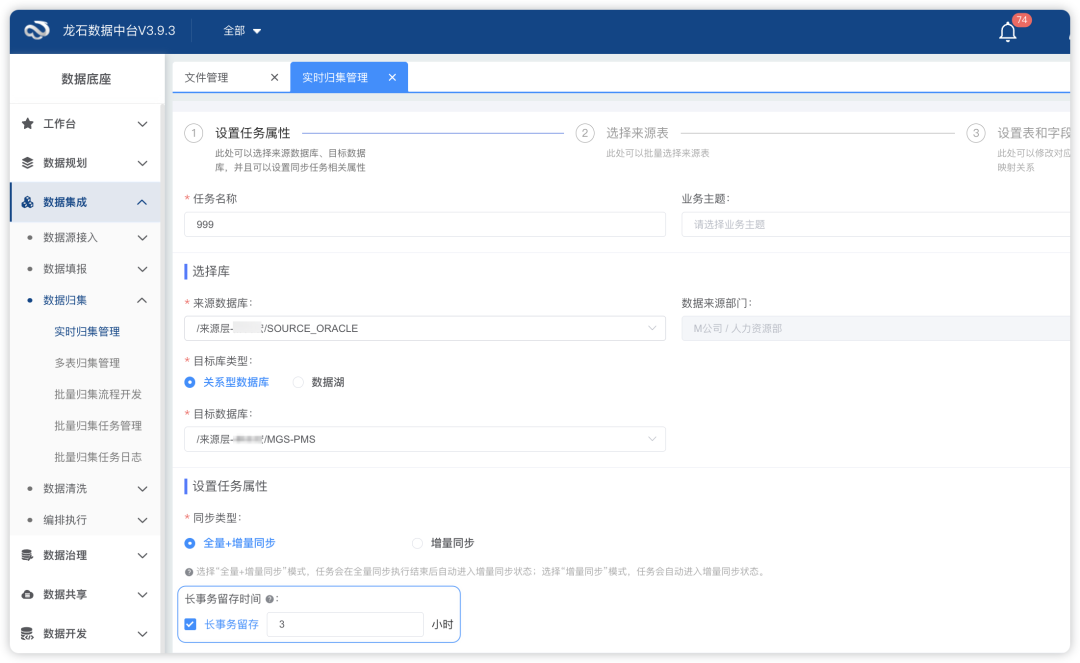Collapse 数据归集 submenu chevron

pyautogui.click(x=142, y=301)
